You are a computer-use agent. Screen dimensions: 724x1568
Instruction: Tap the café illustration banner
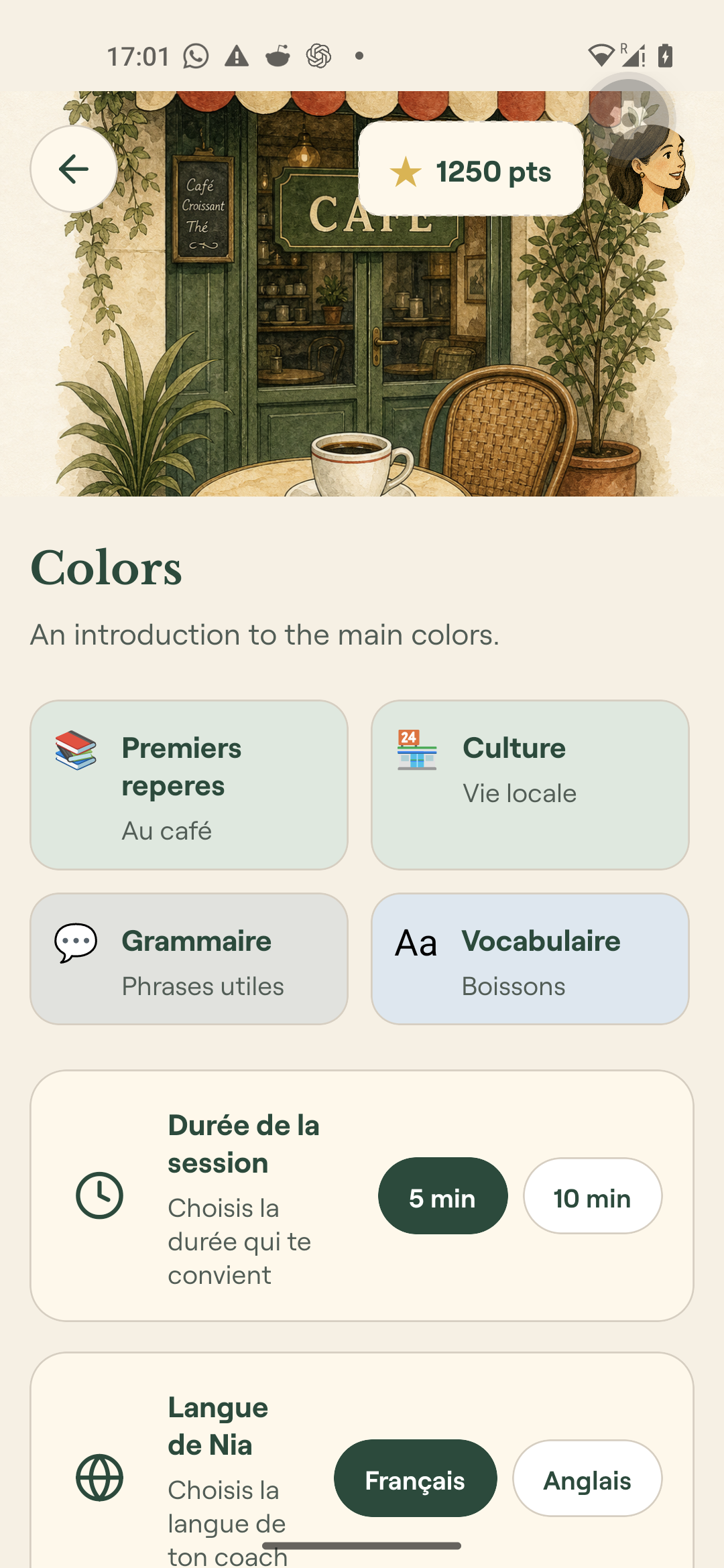click(x=362, y=294)
